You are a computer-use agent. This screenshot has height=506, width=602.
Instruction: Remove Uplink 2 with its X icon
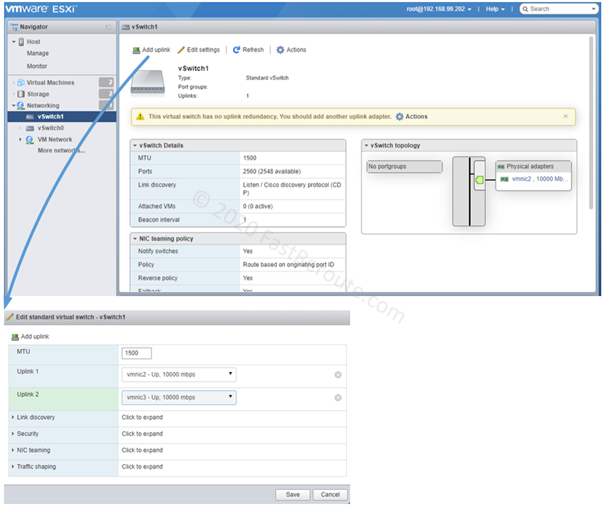[338, 398]
